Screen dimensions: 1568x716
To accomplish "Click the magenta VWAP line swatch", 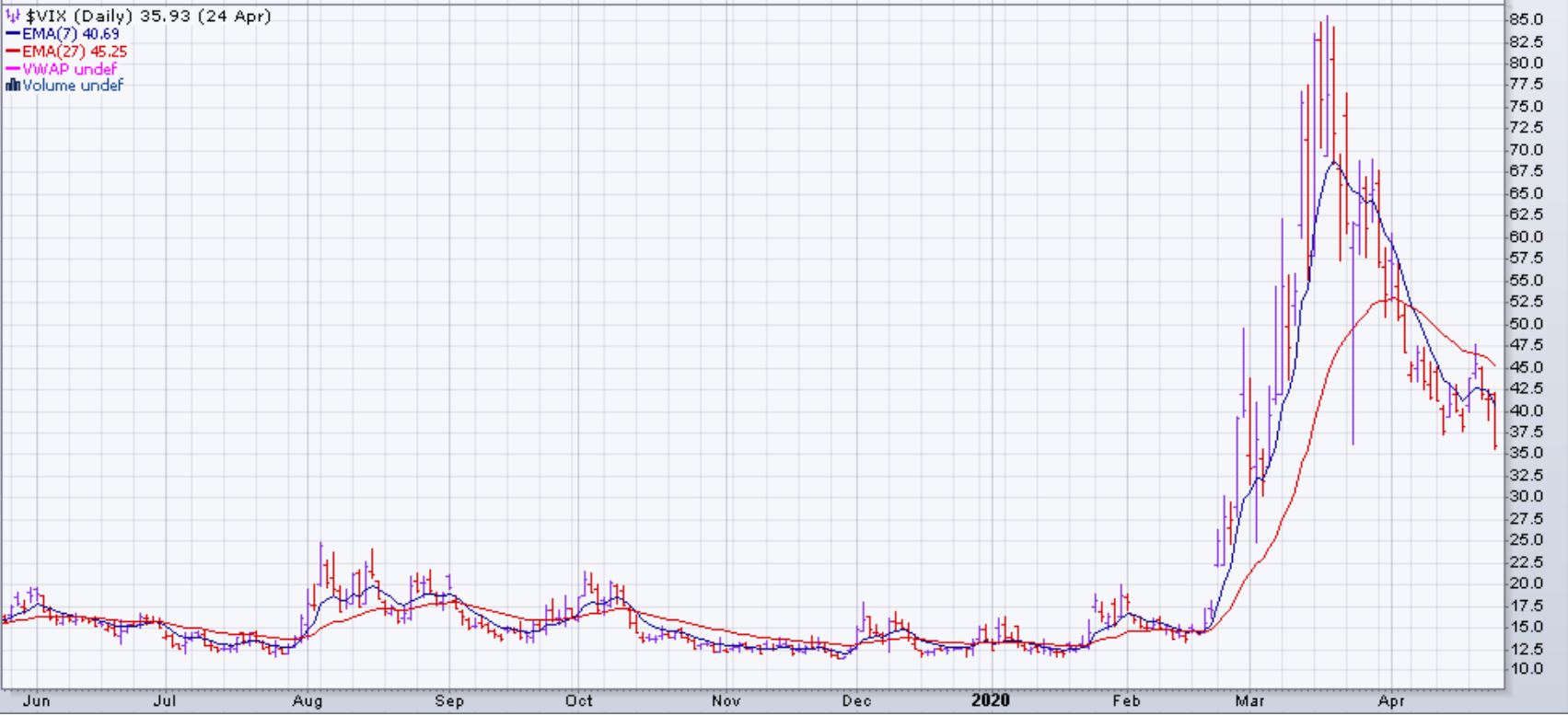I will click(13, 69).
